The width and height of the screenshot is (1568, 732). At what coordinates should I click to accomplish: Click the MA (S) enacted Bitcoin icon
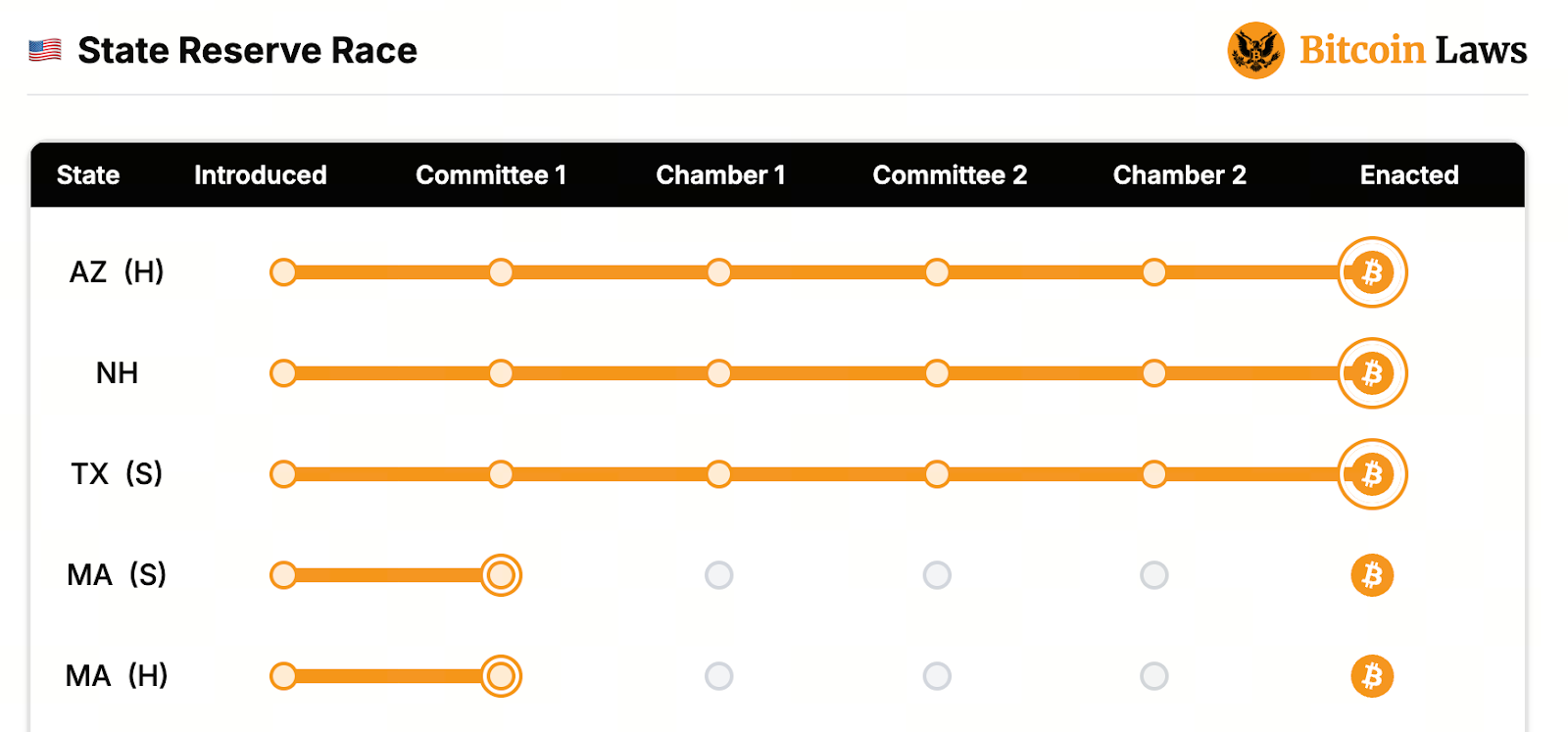(1372, 575)
